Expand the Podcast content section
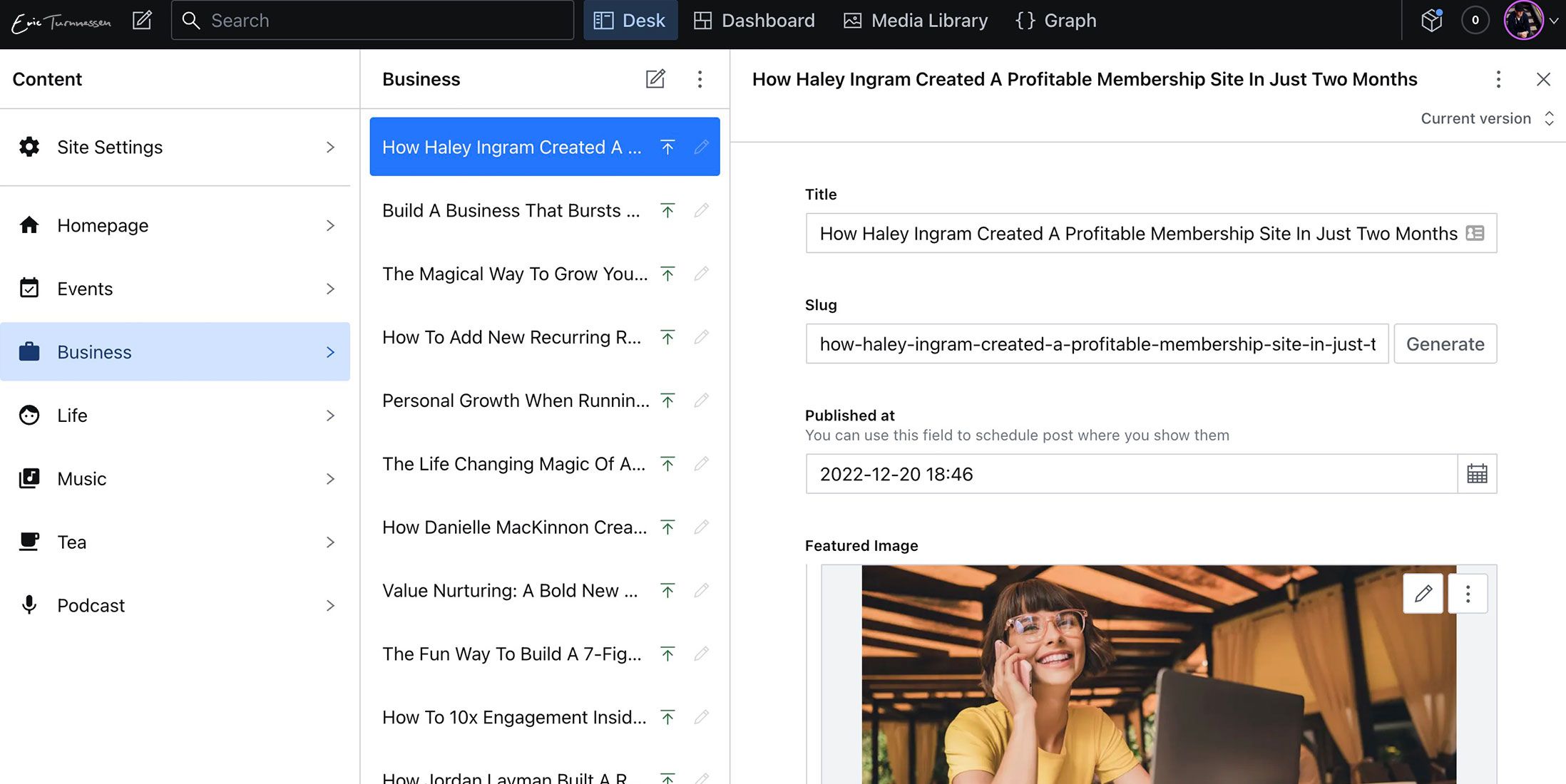 tap(175, 605)
